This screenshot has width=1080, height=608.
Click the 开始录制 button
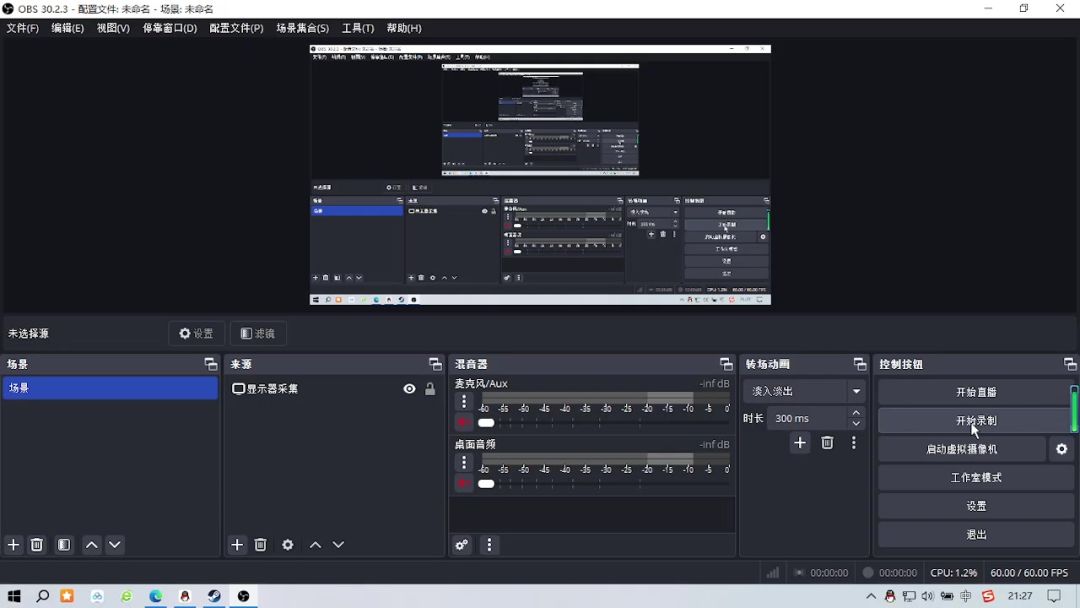point(975,421)
